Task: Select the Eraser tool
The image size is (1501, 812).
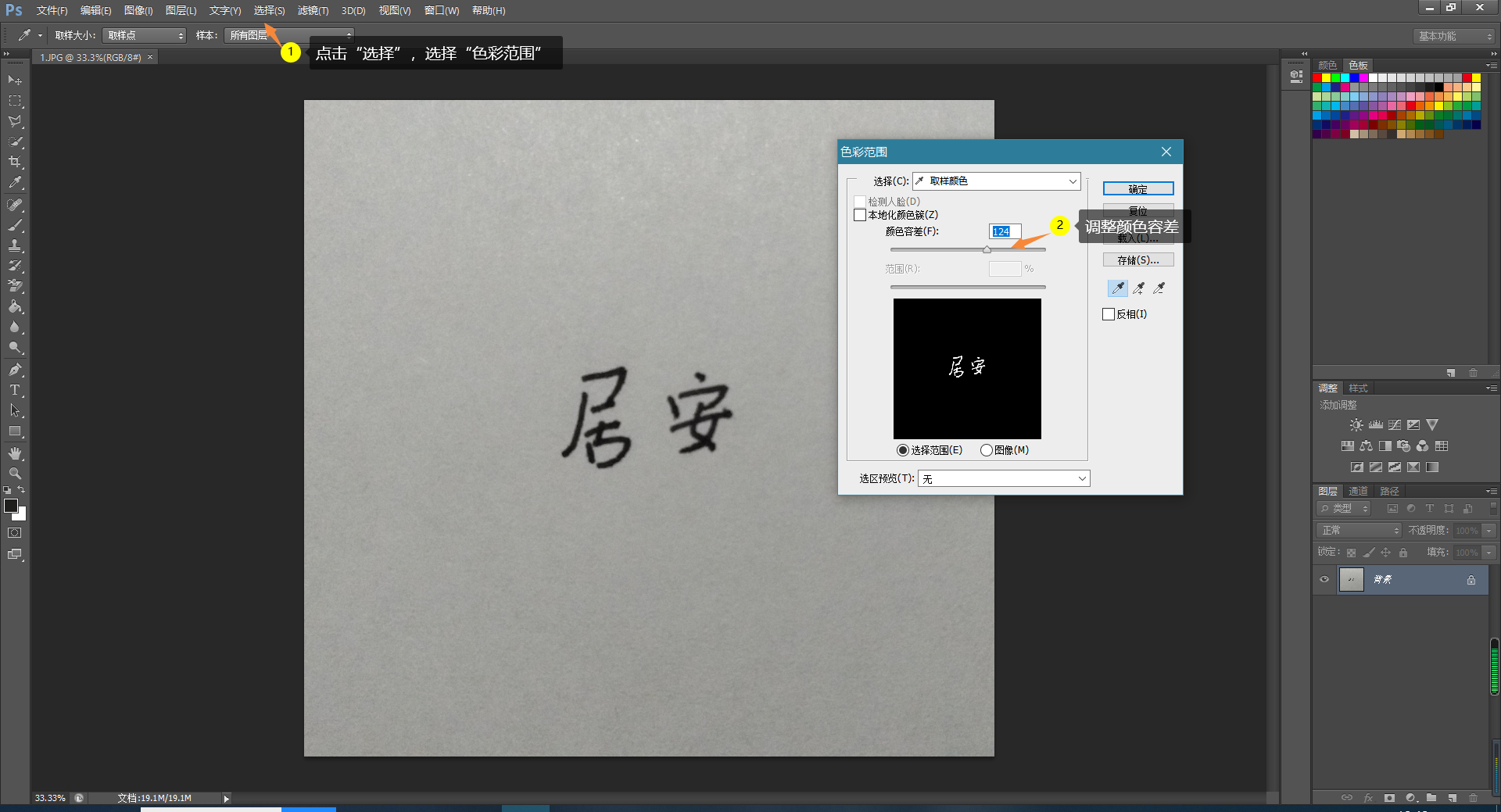Action: pos(15,286)
